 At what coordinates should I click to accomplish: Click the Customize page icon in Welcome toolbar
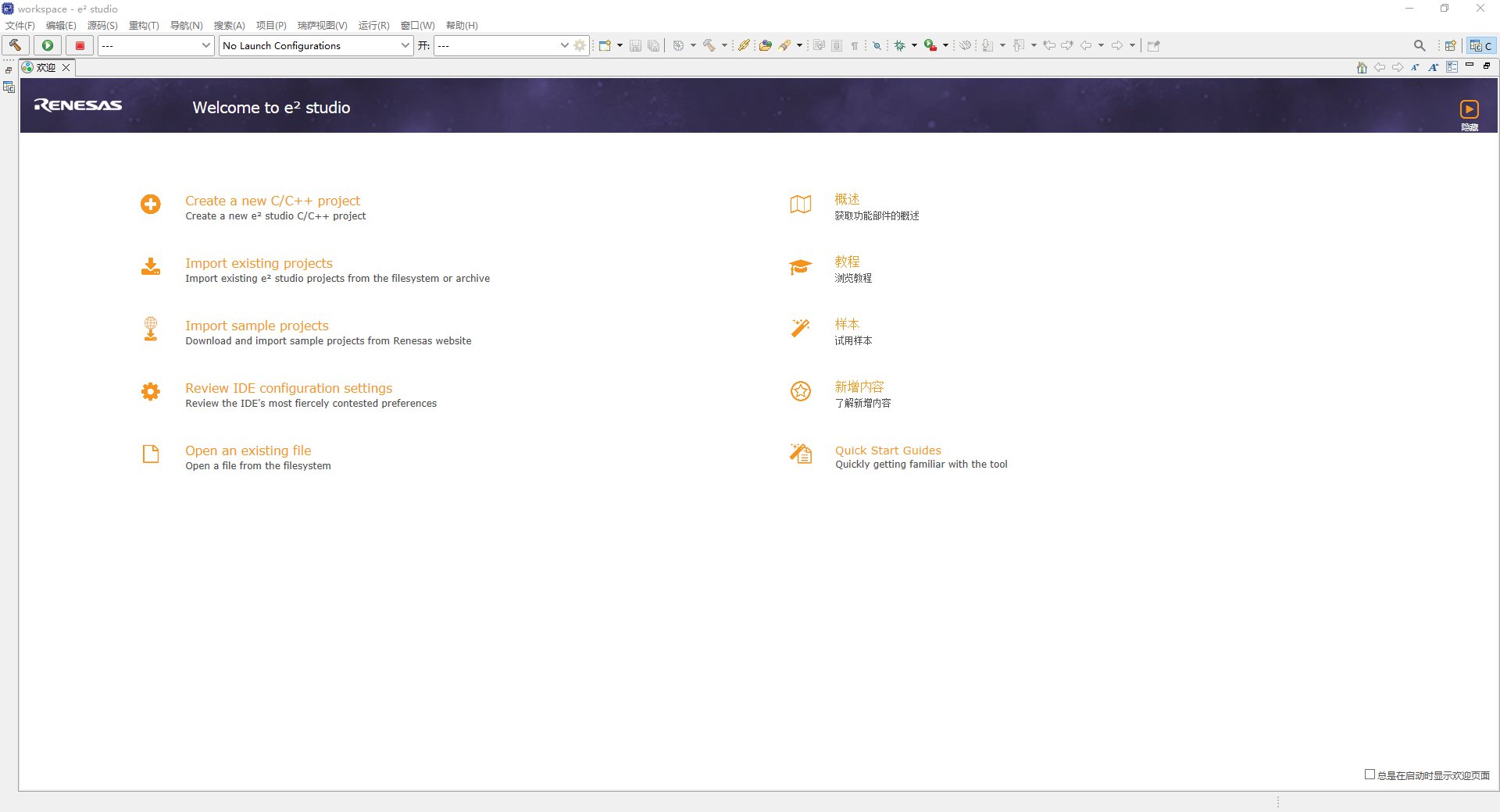1452,67
